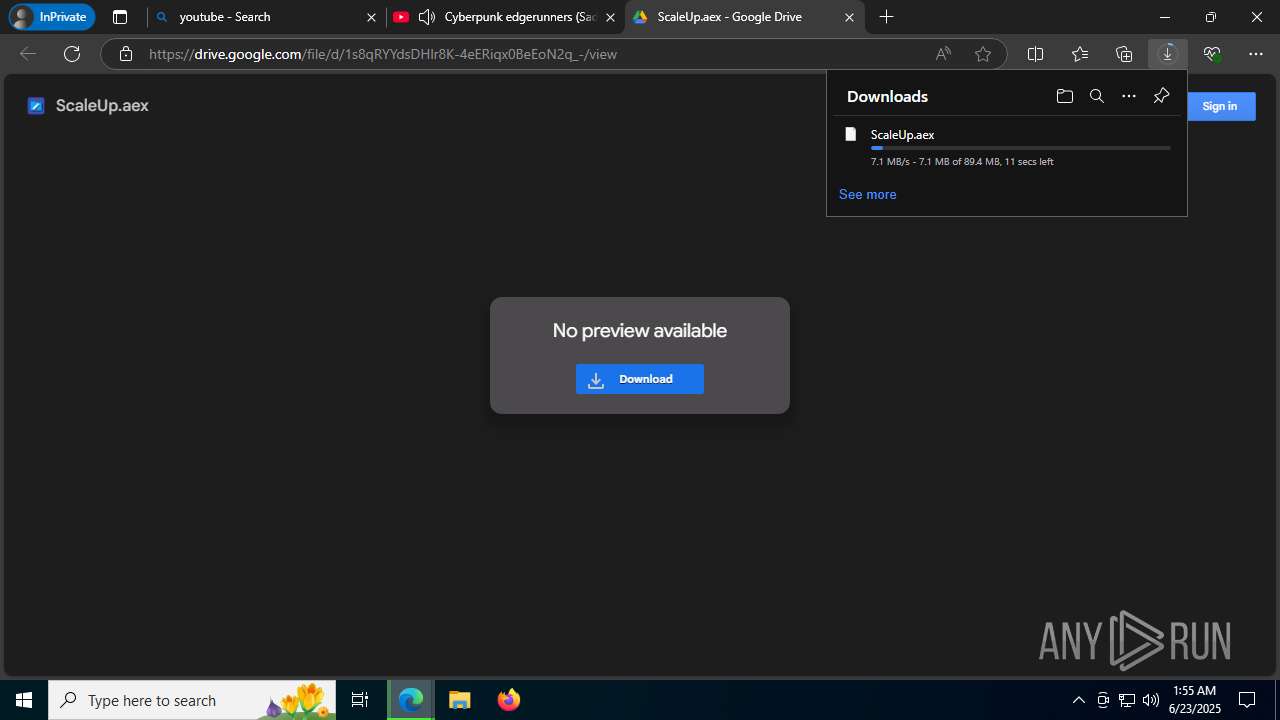The width and height of the screenshot is (1280, 720).
Task: Close the ScaleUp.aex Google Drive tab
Action: pos(849,17)
